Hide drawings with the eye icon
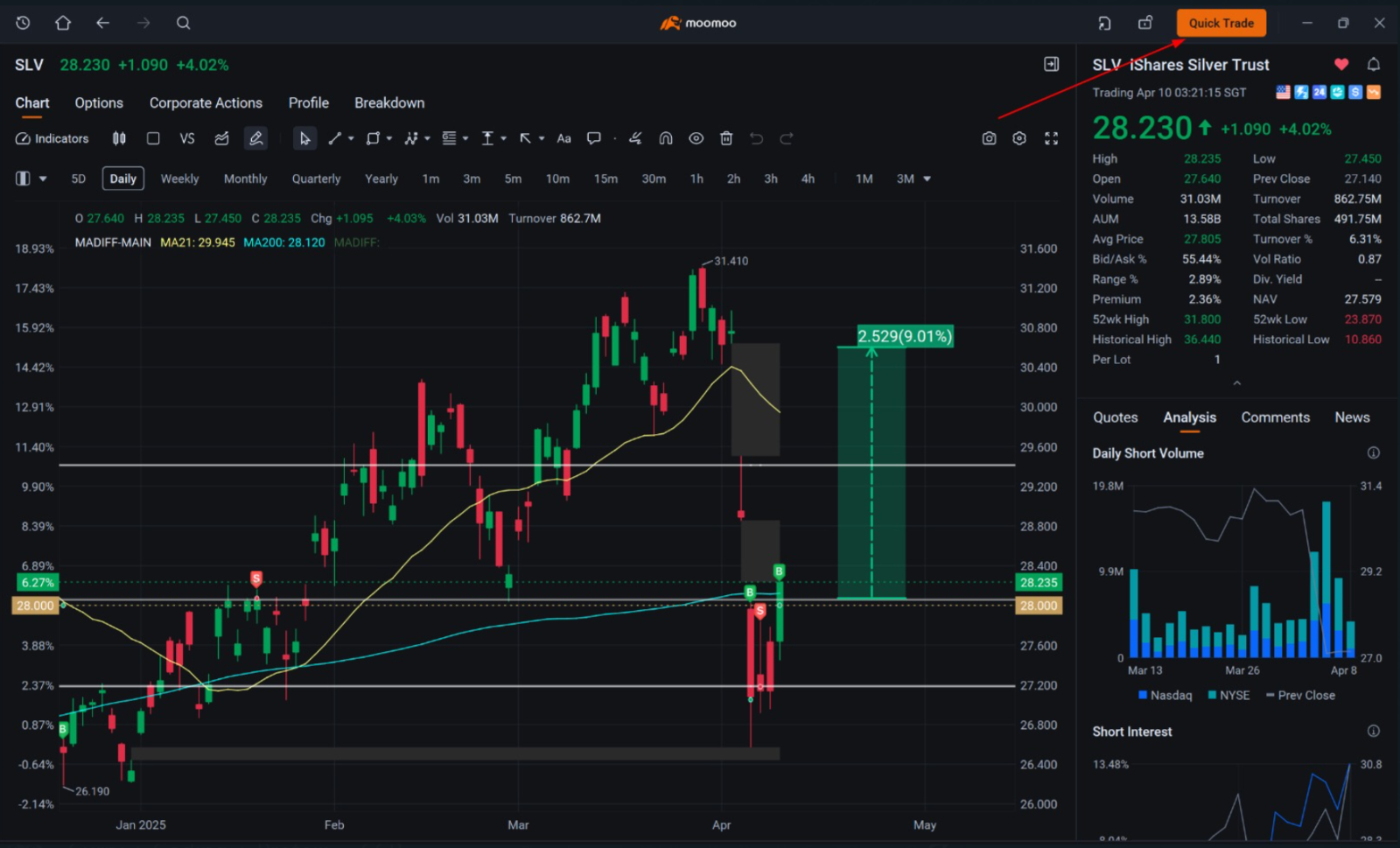 pyautogui.click(x=696, y=138)
